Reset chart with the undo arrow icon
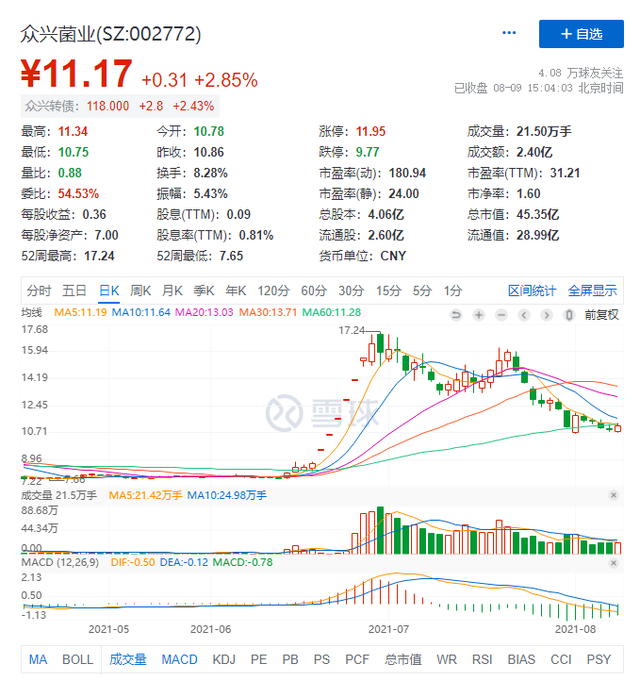 point(456,315)
